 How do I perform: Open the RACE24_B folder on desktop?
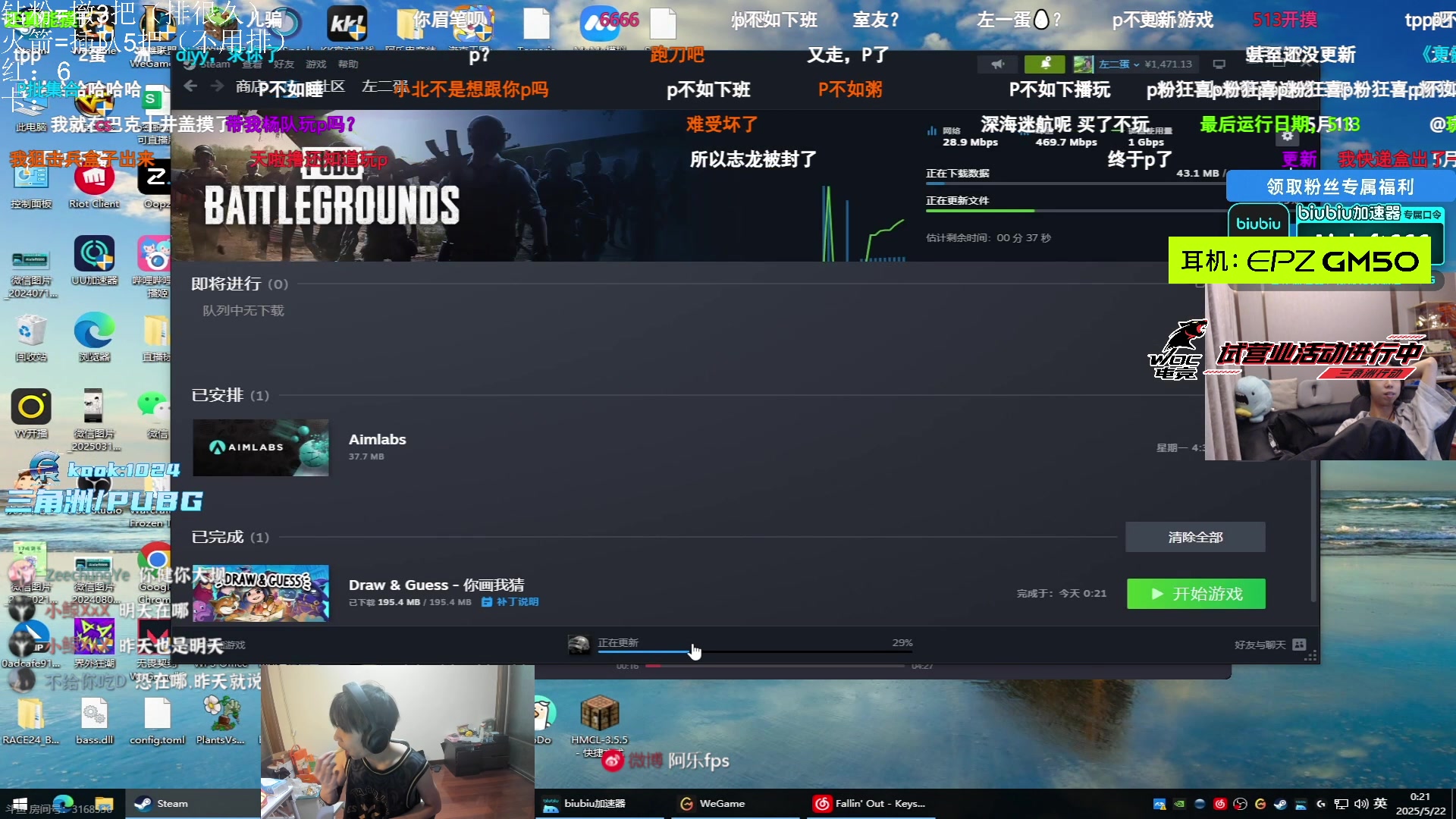coord(31,720)
